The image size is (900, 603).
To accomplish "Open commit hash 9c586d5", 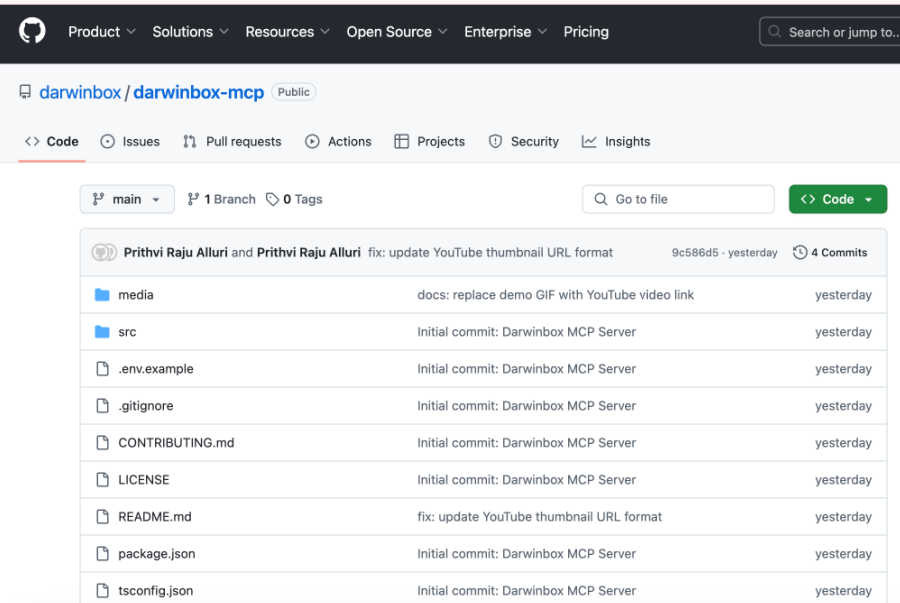I will (695, 252).
